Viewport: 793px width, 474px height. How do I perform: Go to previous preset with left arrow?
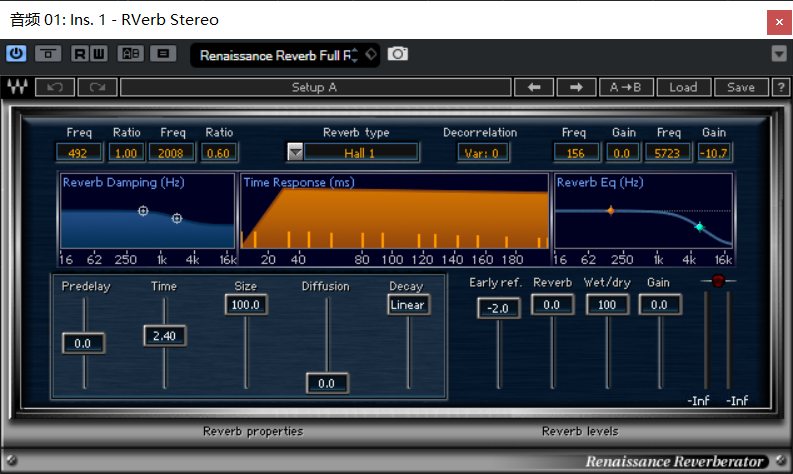tap(534, 87)
